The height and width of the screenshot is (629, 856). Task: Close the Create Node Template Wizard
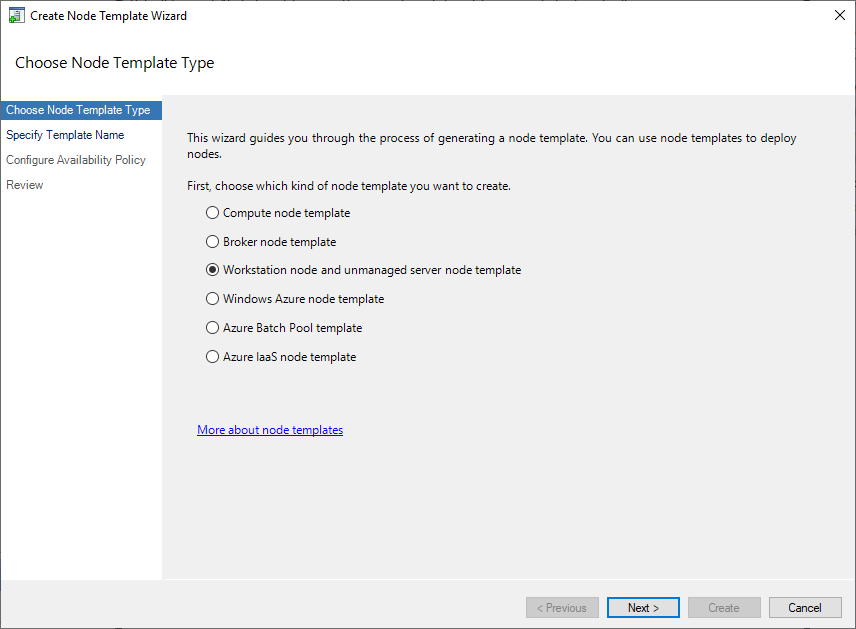(839, 15)
